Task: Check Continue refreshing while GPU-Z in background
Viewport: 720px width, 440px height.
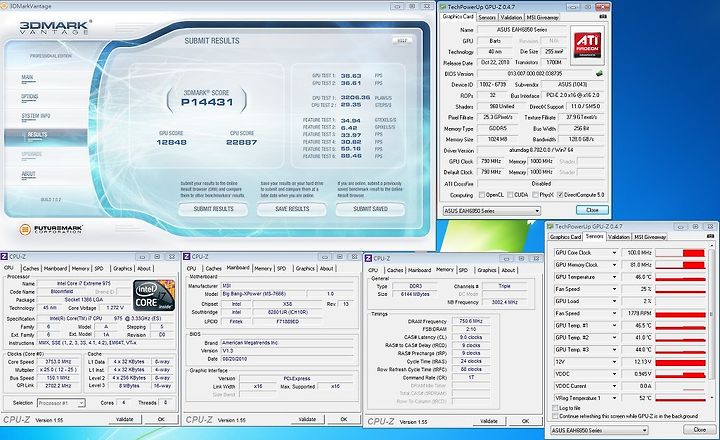Action: (555, 416)
